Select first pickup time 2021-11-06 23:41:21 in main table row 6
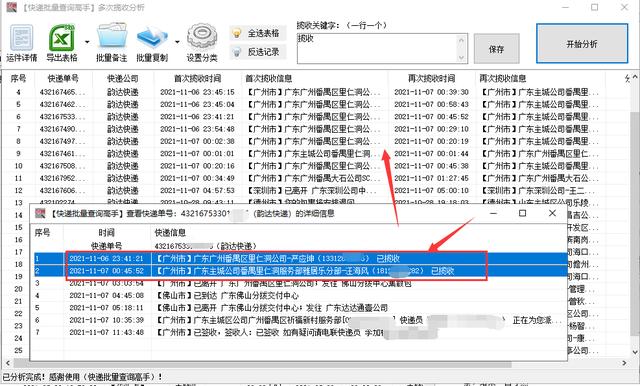This screenshot has height=386, width=640. (197, 117)
